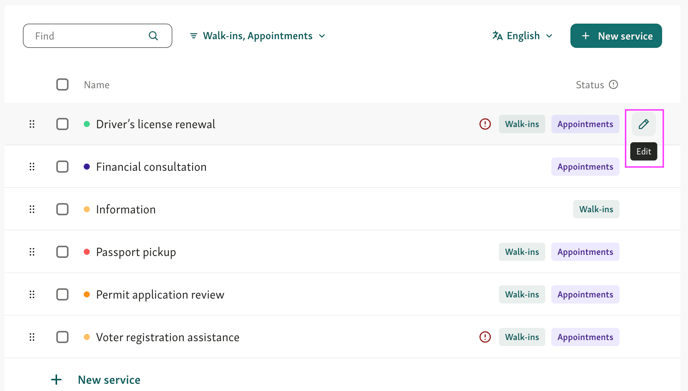Check the select-all checkbox next to Name

click(62, 84)
